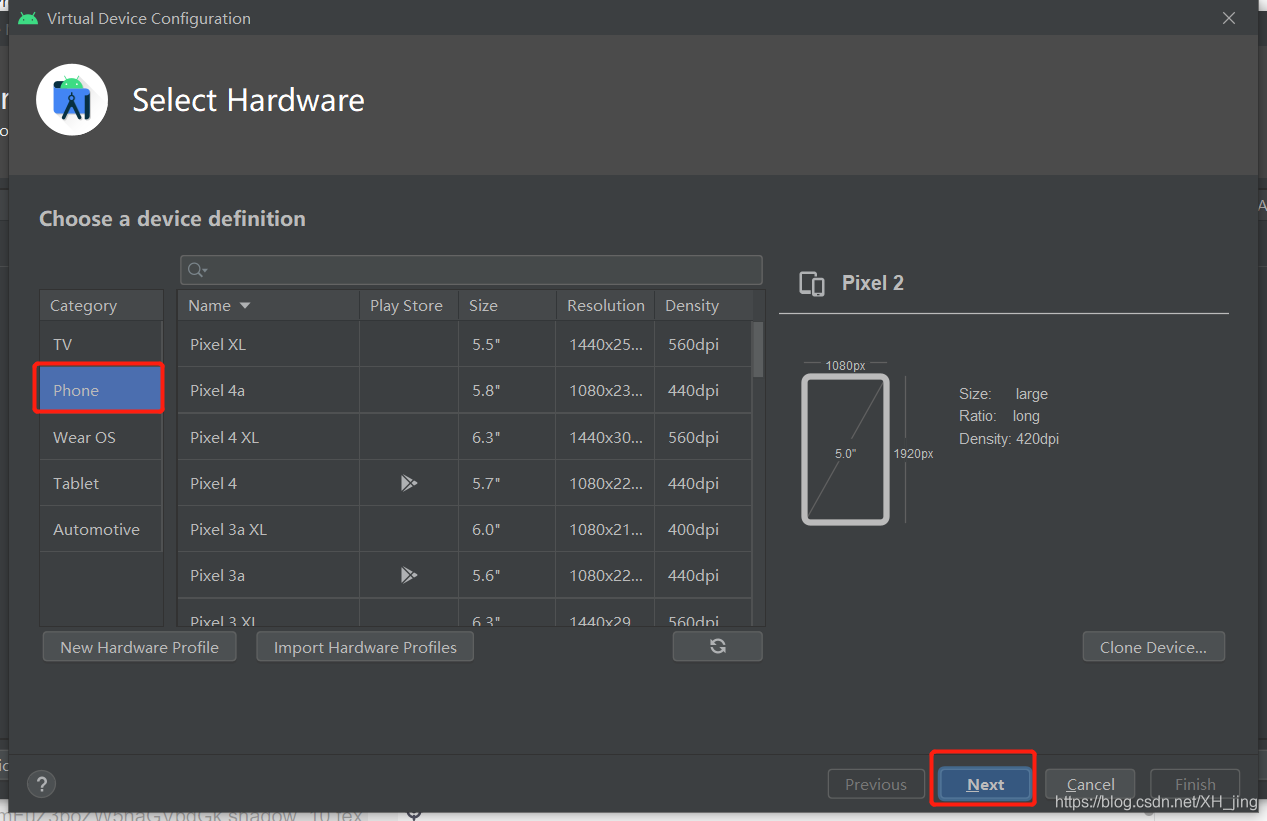Close the Virtual Device Configuration dialog
Viewport: 1267px width, 821px height.
pos(1229,18)
